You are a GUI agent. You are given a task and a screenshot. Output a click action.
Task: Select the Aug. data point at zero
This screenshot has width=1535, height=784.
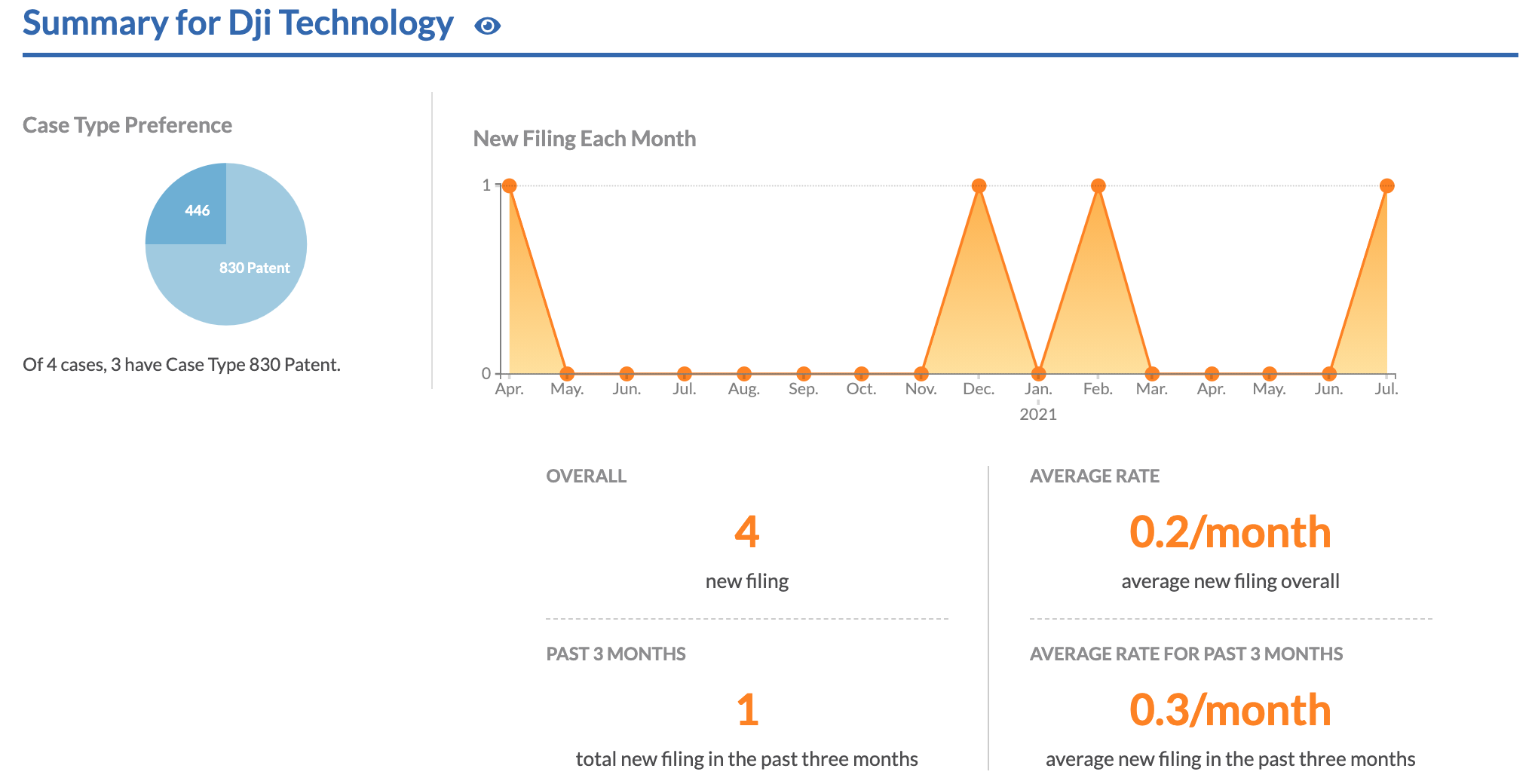[744, 373]
